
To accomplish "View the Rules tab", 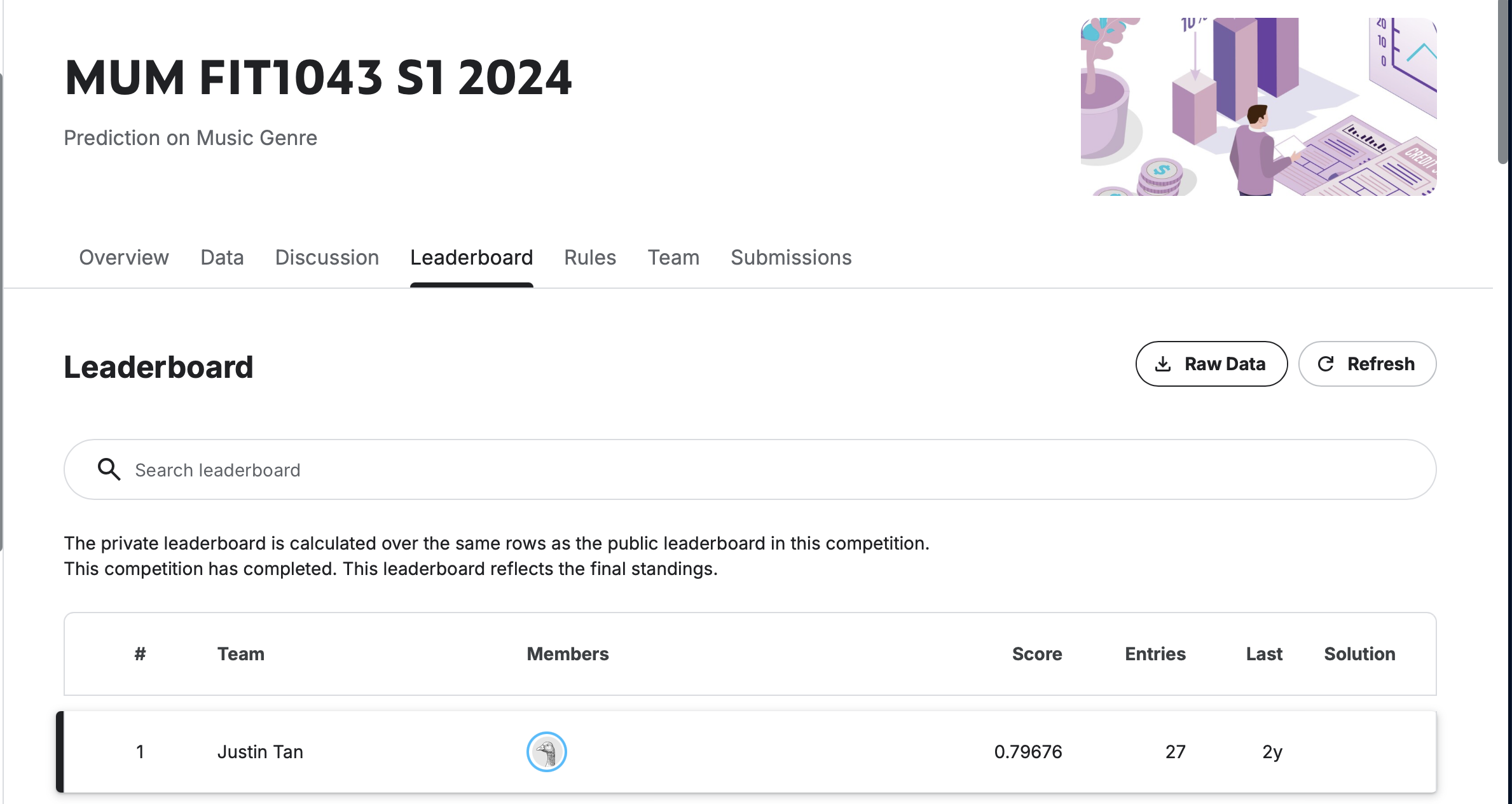I will pyautogui.click(x=590, y=258).
